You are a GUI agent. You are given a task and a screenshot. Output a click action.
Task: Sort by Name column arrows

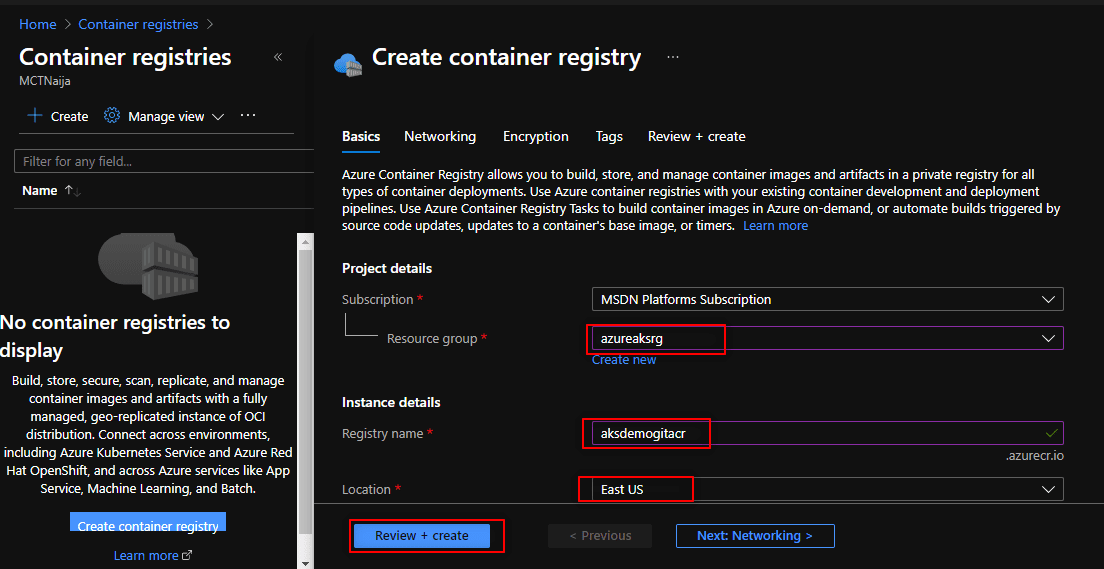[x=73, y=191]
